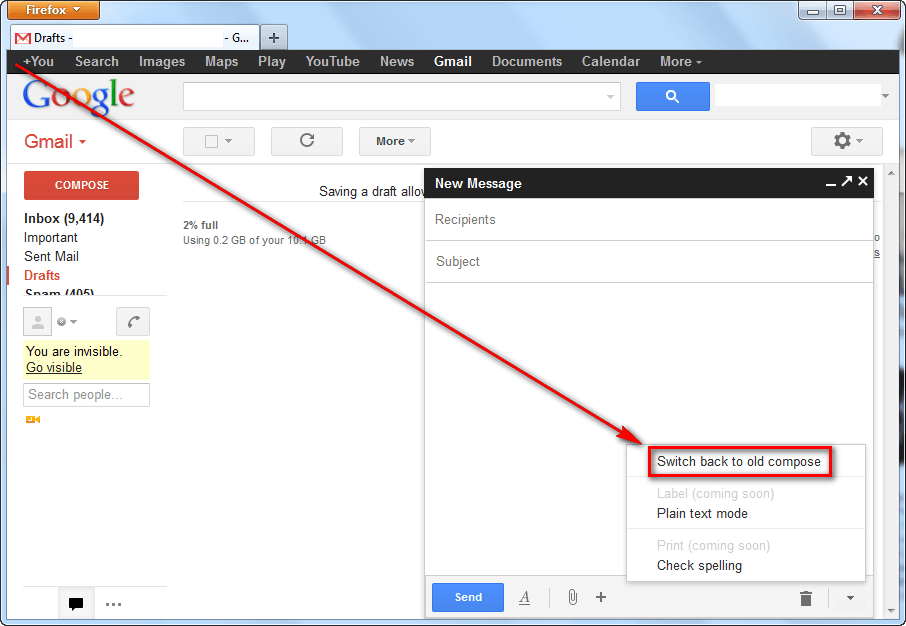Viewport: 906px width, 626px height.
Task: Click the red COMPOSE button
Action: 81,185
